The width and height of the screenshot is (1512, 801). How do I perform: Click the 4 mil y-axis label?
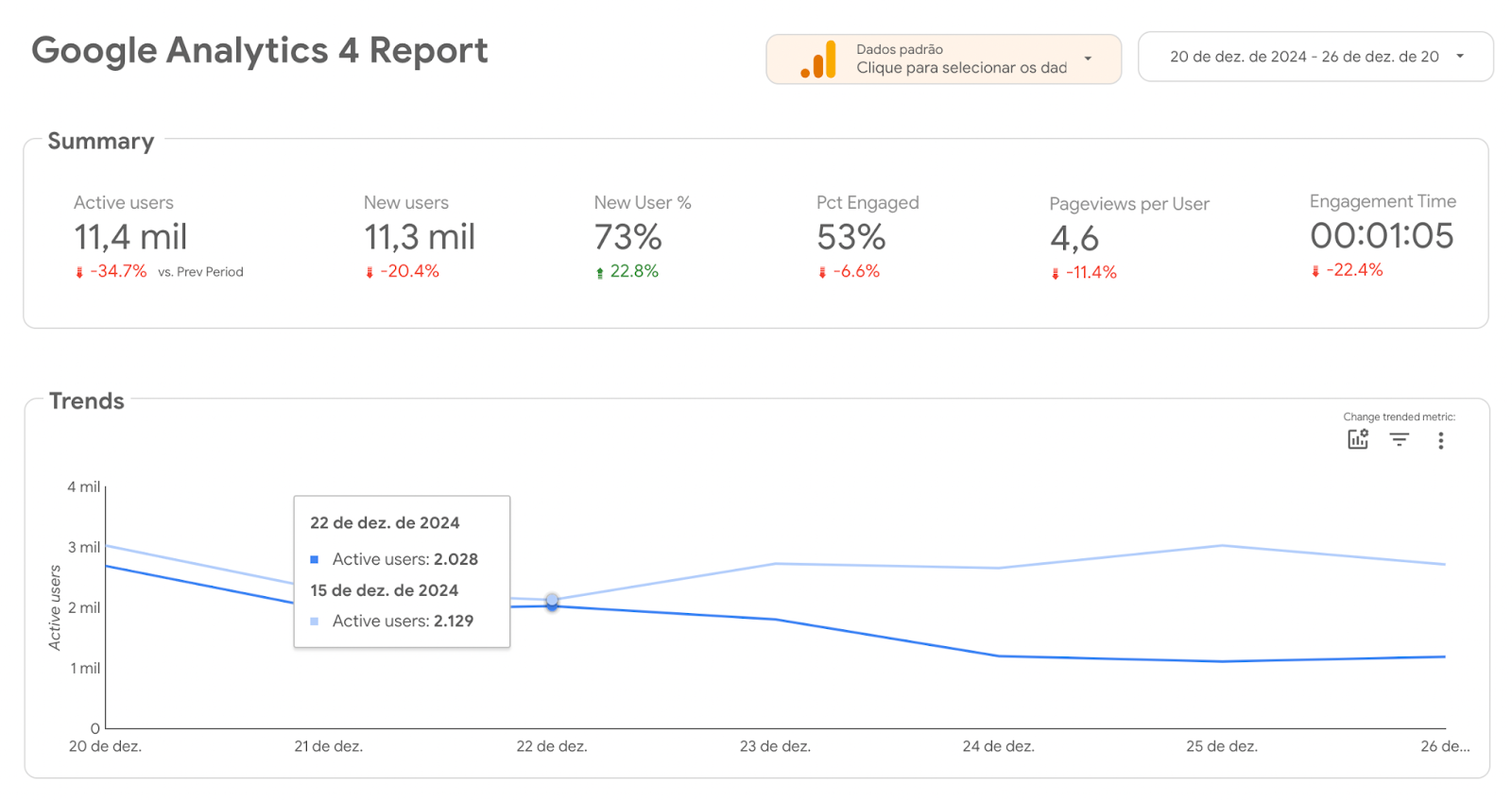coord(83,487)
